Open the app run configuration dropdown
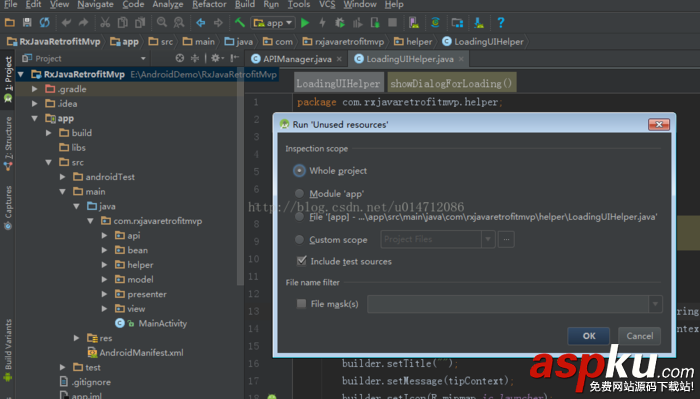 [x=273, y=22]
